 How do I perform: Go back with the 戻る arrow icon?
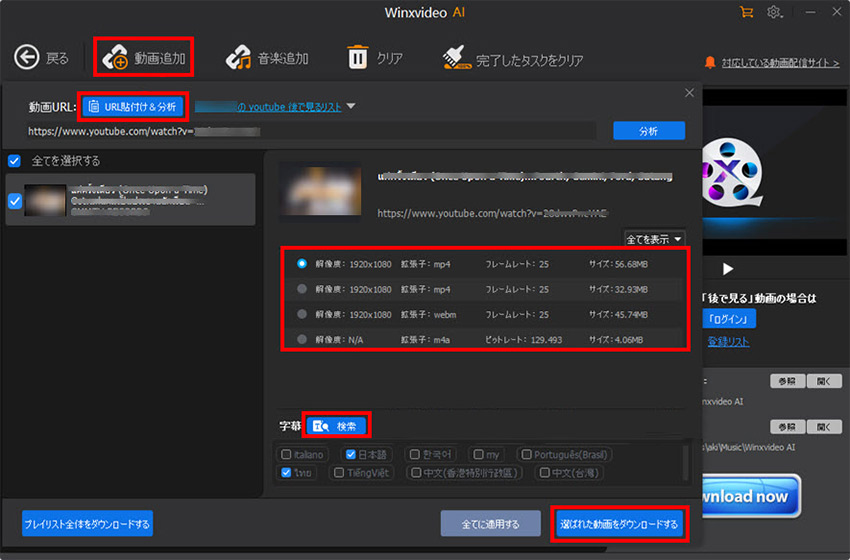point(27,57)
